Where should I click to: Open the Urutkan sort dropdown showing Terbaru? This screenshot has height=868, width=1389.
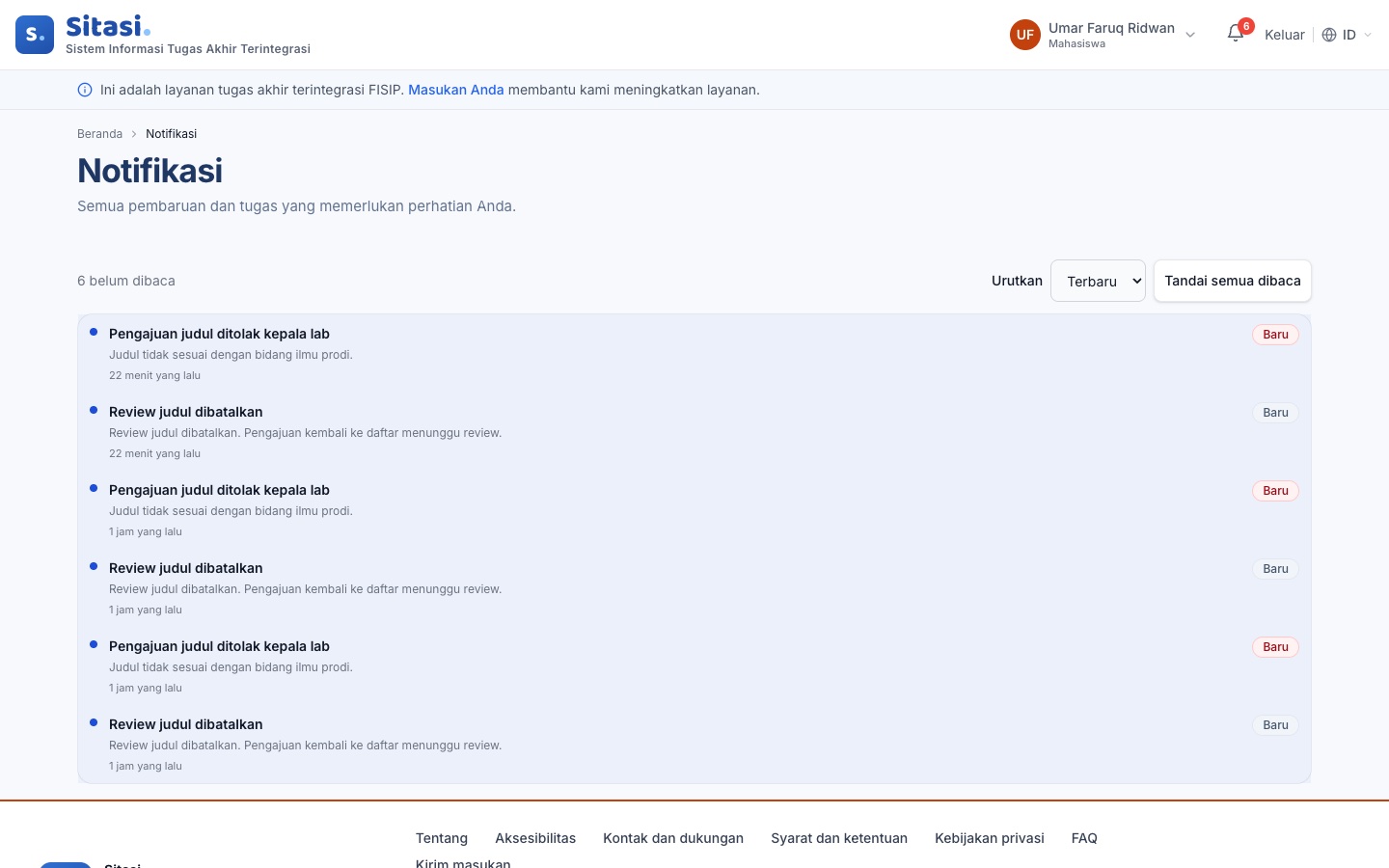pyautogui.click(x=1098, y=281)
